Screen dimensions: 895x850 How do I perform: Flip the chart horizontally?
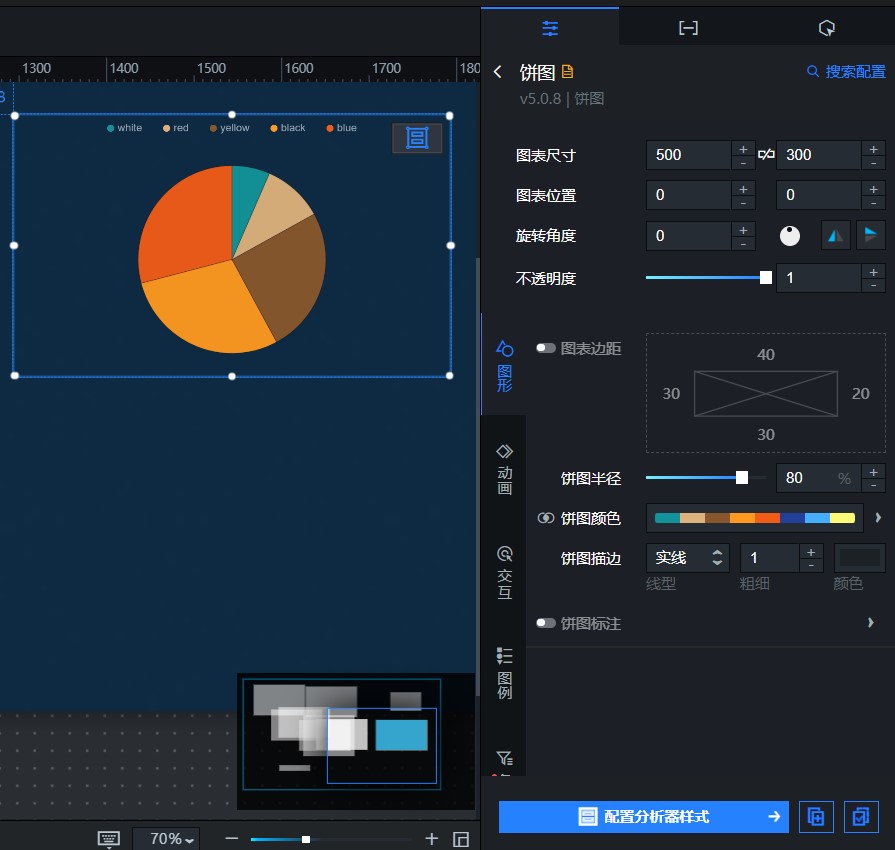tap(836, 235)
